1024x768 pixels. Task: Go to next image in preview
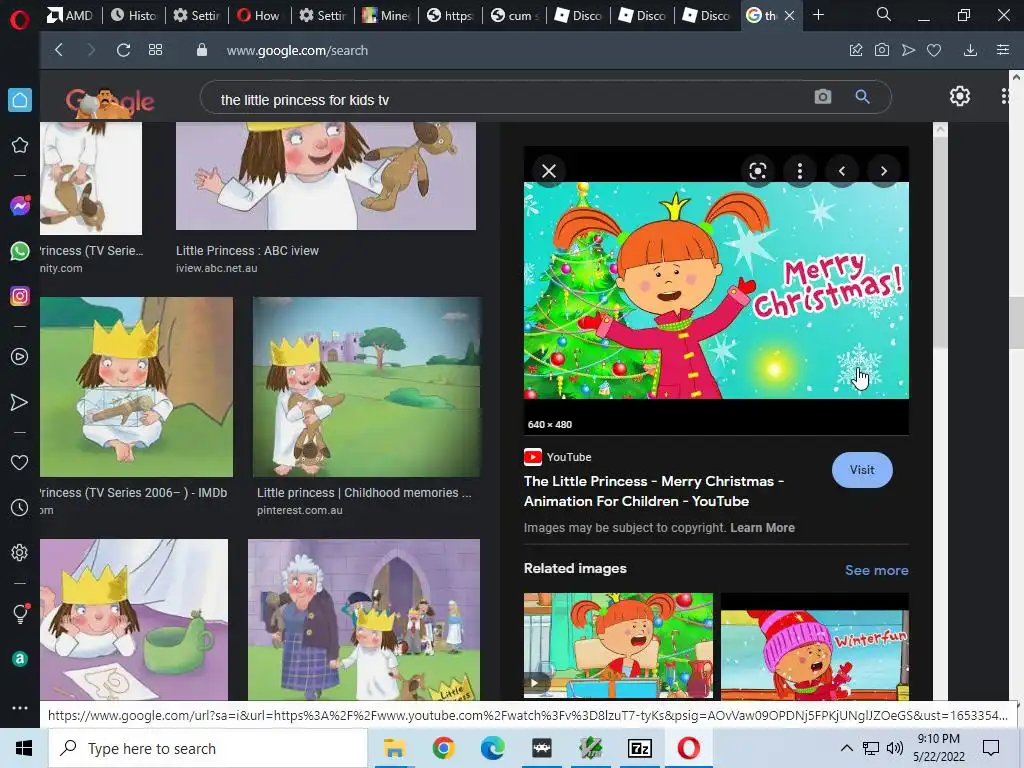tap(884, 171)
